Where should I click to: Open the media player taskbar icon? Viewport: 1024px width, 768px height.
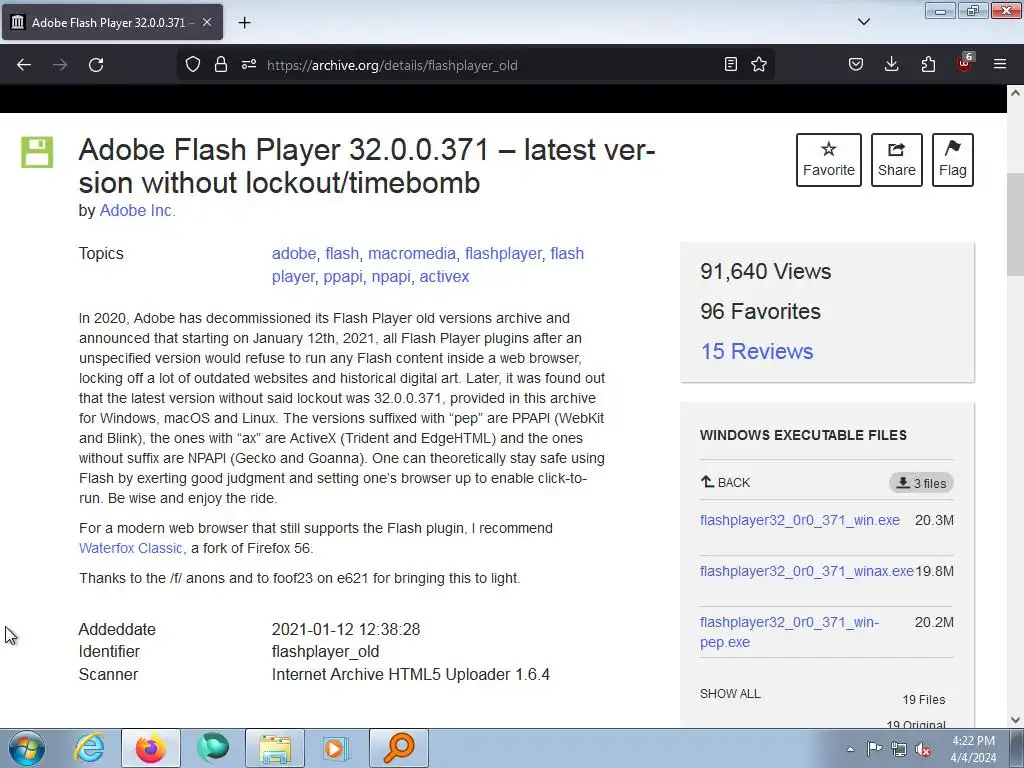click(x=337, y=748)
